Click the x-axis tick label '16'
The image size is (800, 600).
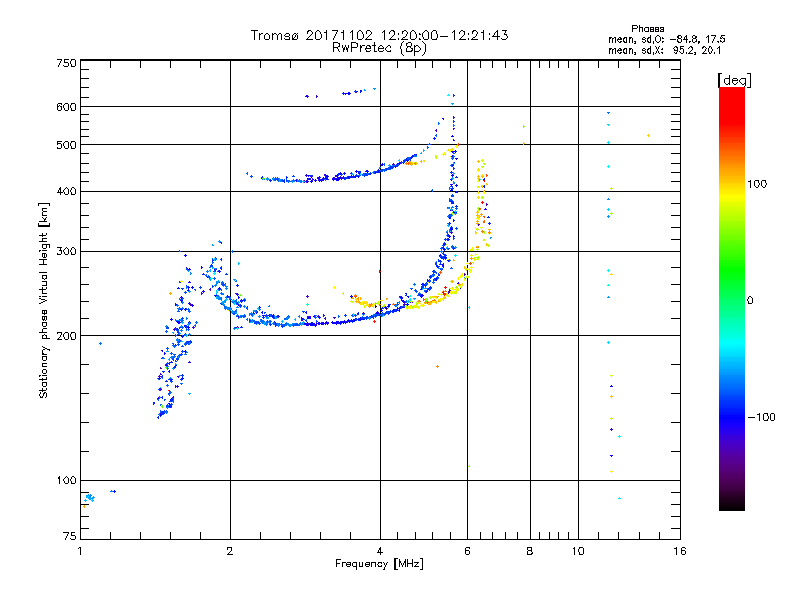coord(680,551)
